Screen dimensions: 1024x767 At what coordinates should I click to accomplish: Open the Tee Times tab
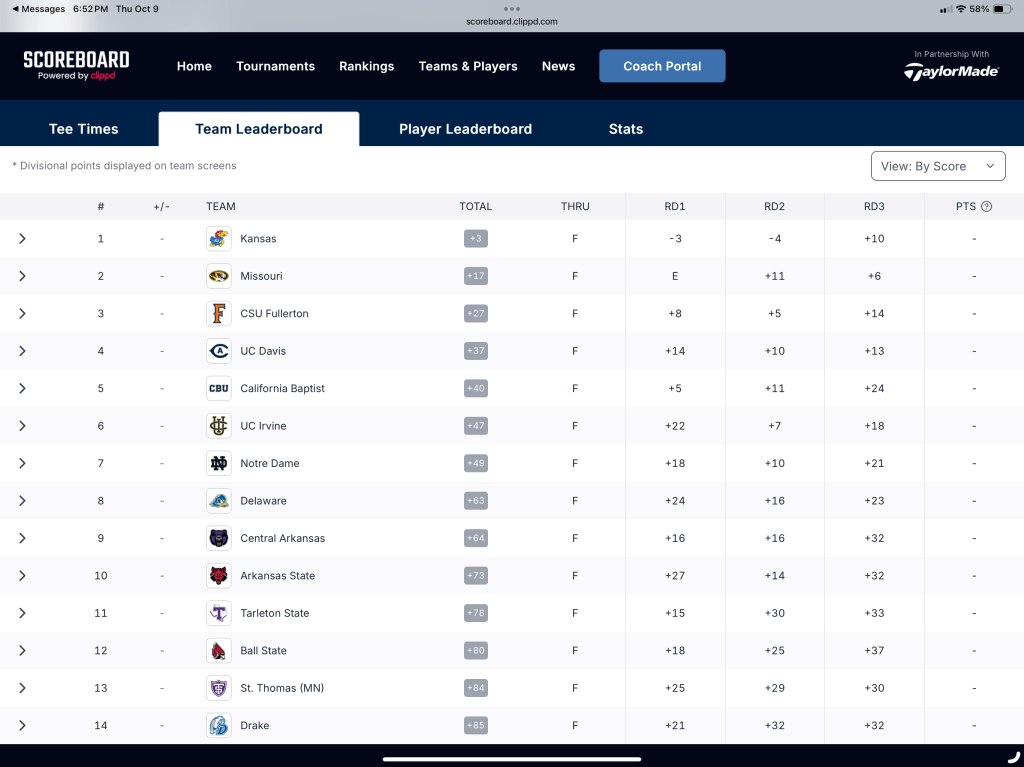(x=84, y=129)
